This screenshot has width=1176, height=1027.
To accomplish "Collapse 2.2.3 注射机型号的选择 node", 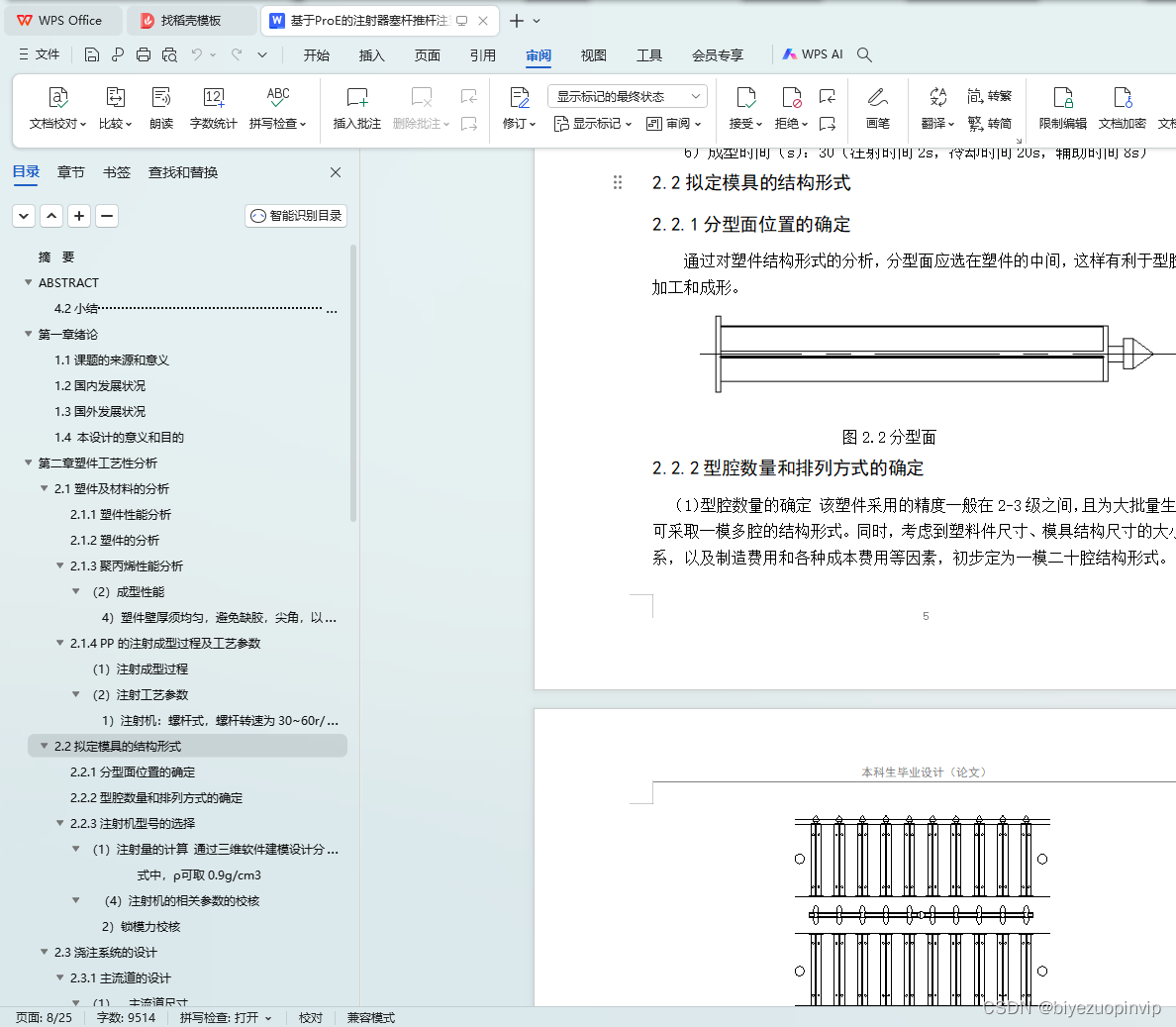I will pyautogui.click(x=60, y=823).
